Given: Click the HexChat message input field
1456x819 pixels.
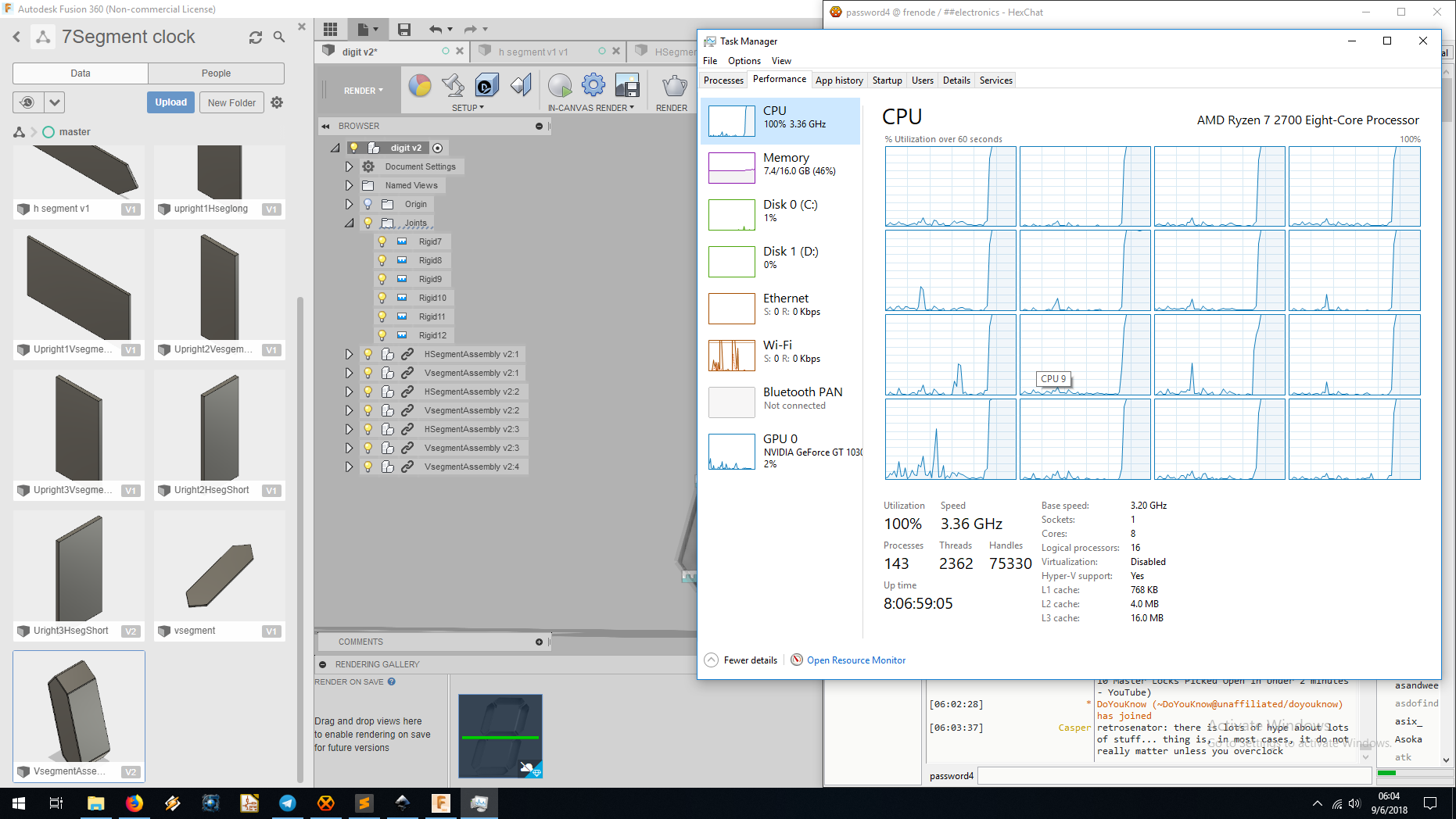Looking at the screenshot, I should coord(1174,776).
